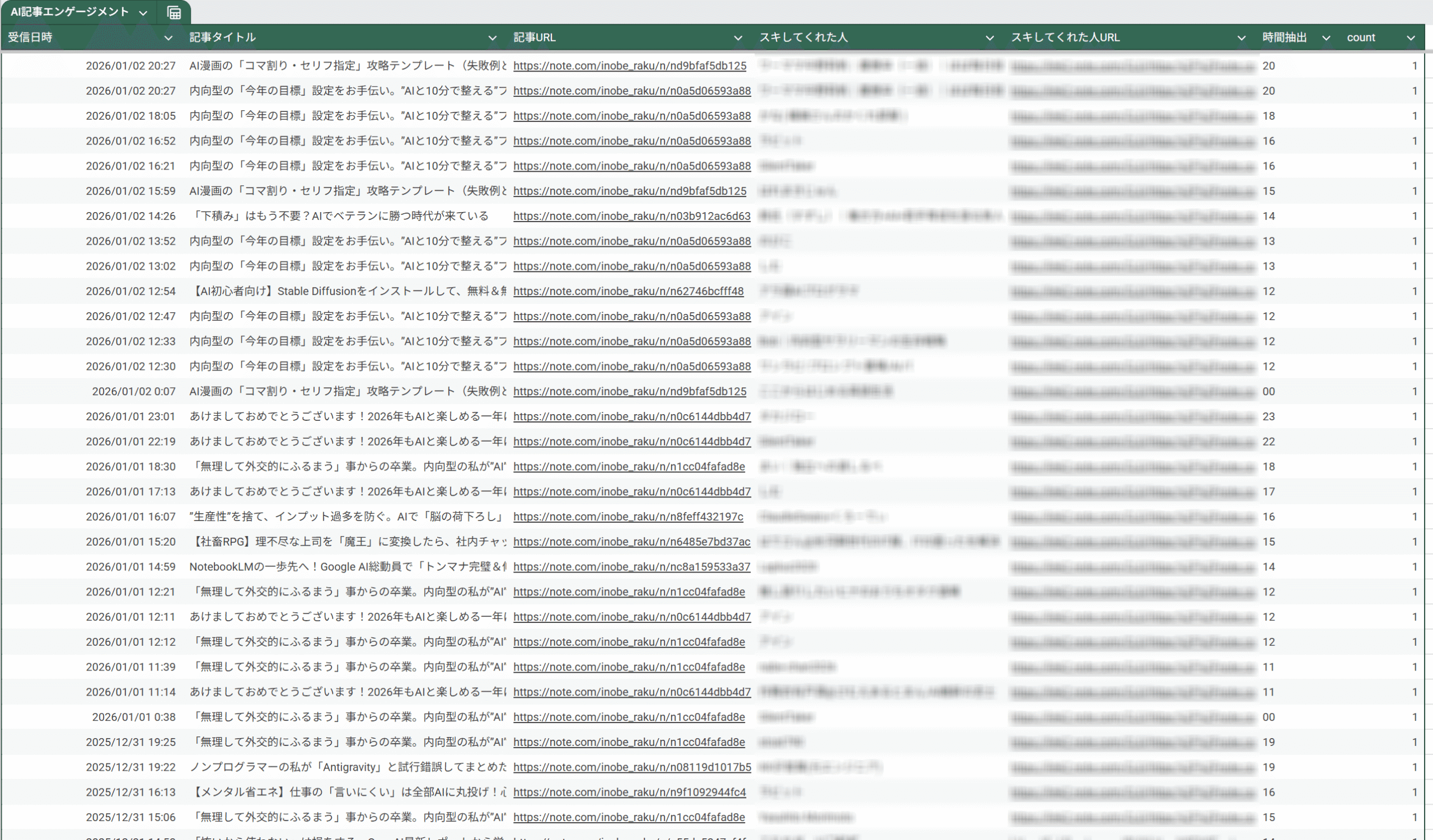Expand the スキしてくれた人 column dropdown

pyautogui.click(x=990, y=38)
